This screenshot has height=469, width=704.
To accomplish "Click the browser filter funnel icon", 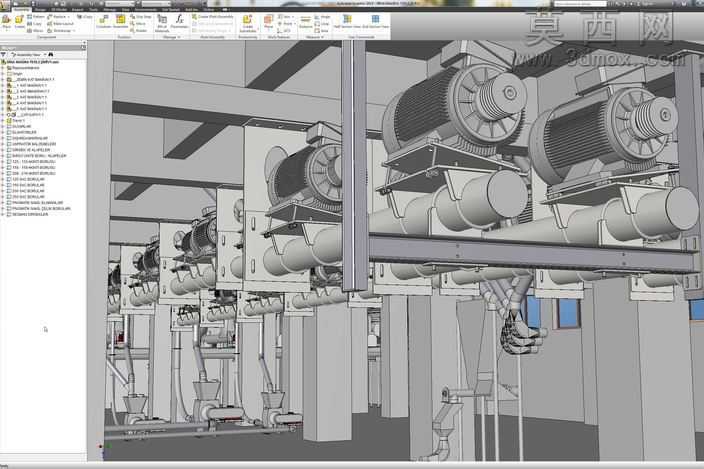I will click(x=4, y=54).
